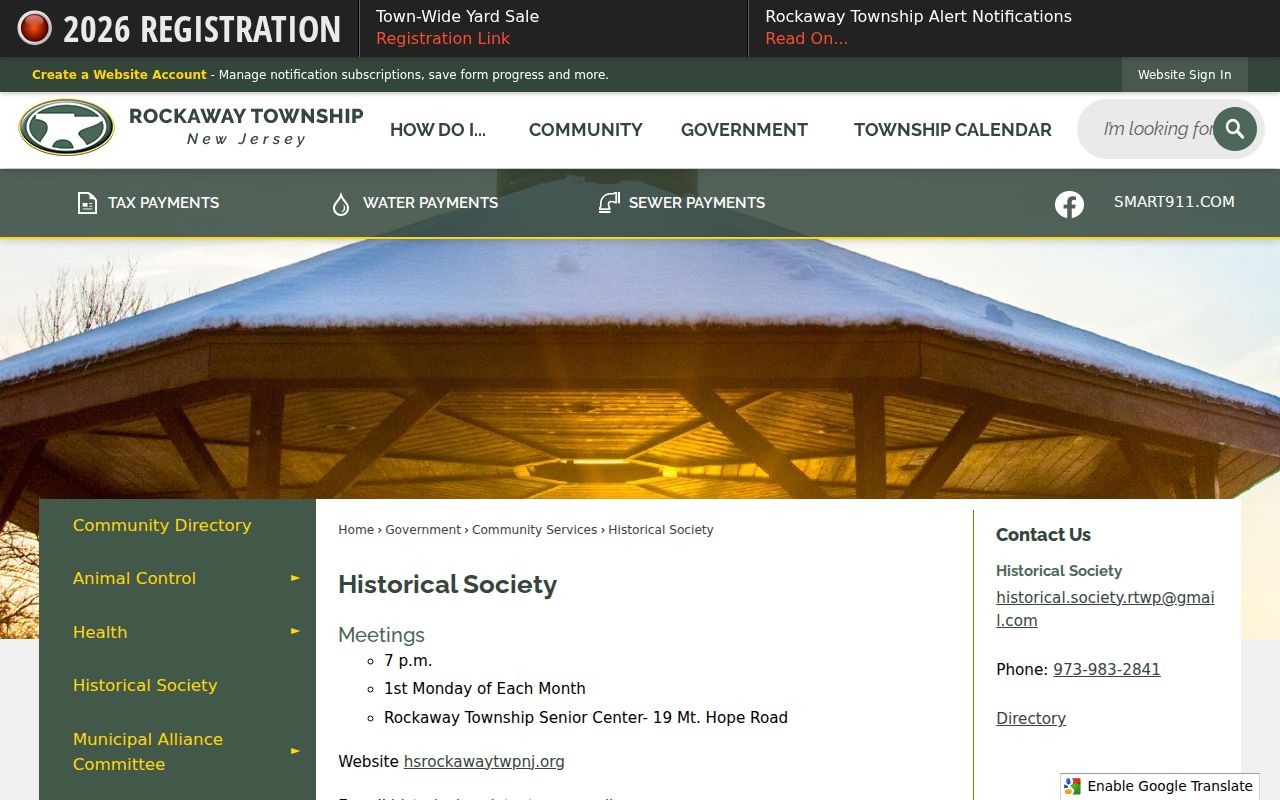1280x800 pixels.
Task: Select Community Directory in the sidebar
Action: pos(162,525)
